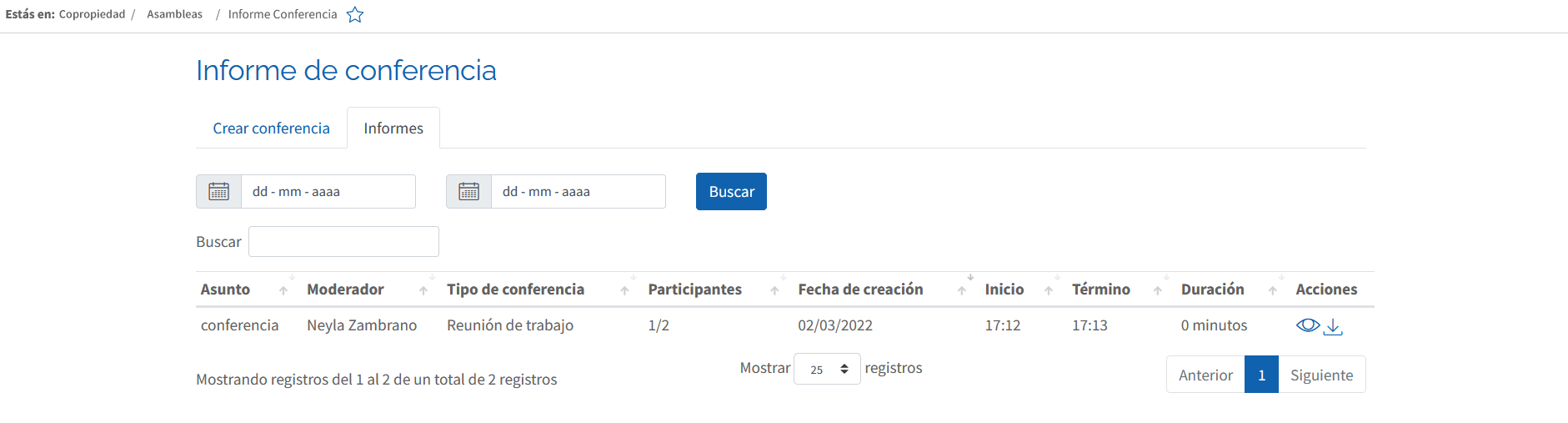Open Asambleas breadcrumb link
This screenshot has height=423, width=1568.
pos(175,14)
